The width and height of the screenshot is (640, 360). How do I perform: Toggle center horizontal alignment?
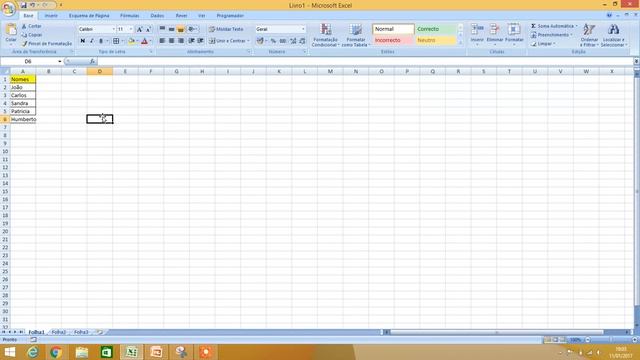tap(171, 41)
